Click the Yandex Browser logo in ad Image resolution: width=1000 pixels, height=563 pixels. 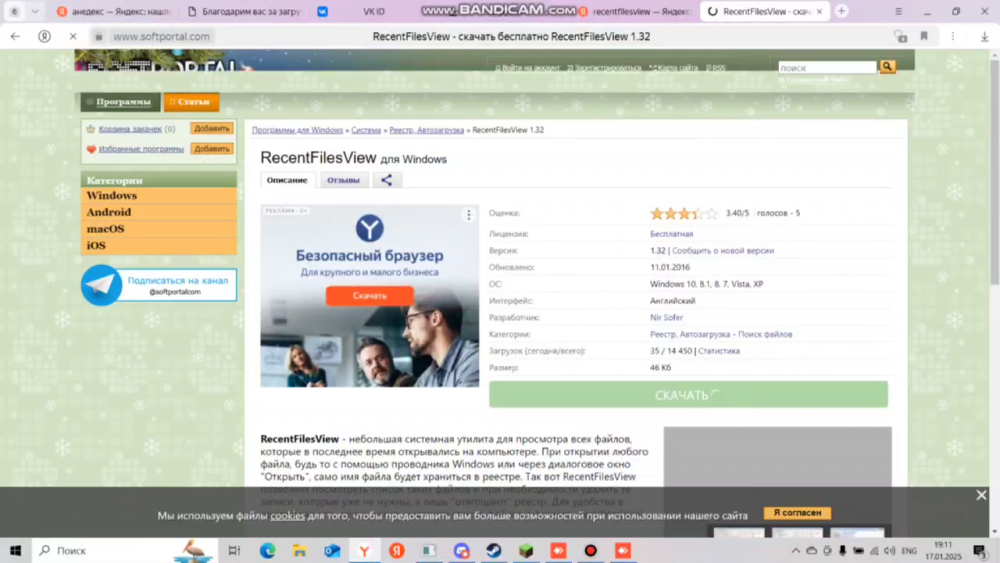pos(369,228)
